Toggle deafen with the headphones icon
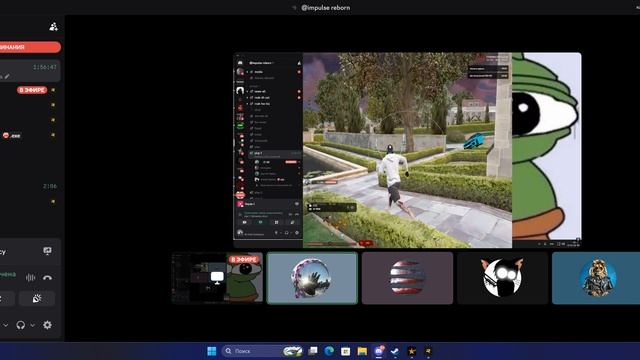The image size is (640, 360). pyautogui.click(x=20, y=325)
